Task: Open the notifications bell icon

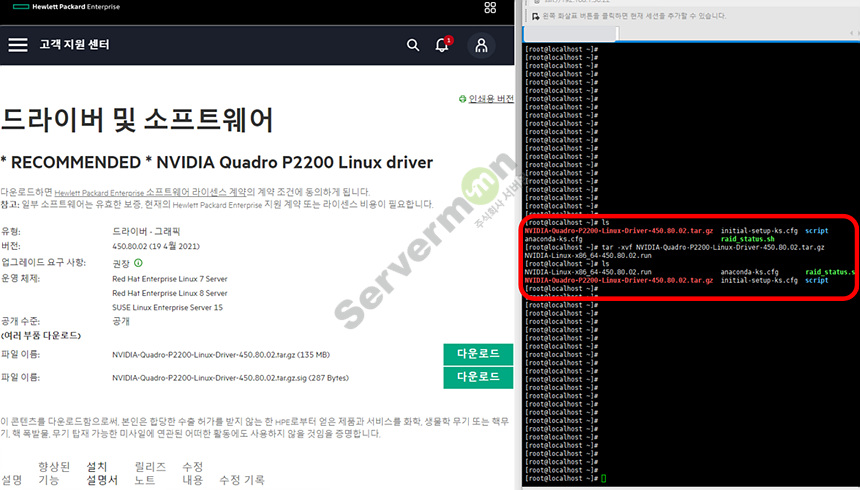Action: [442, 45]
